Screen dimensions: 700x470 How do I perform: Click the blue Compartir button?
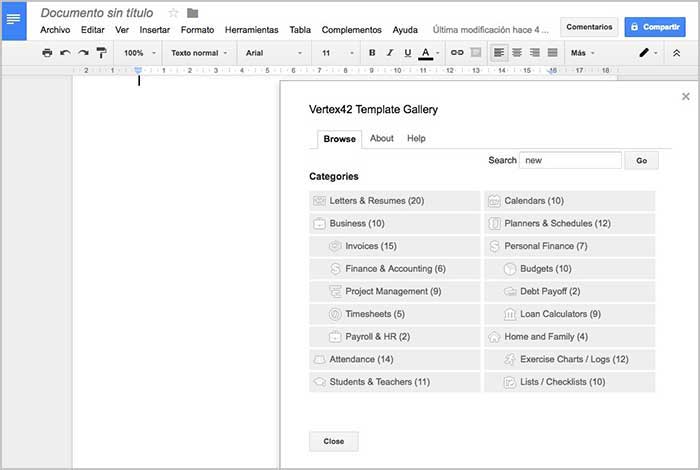point(655,27)
